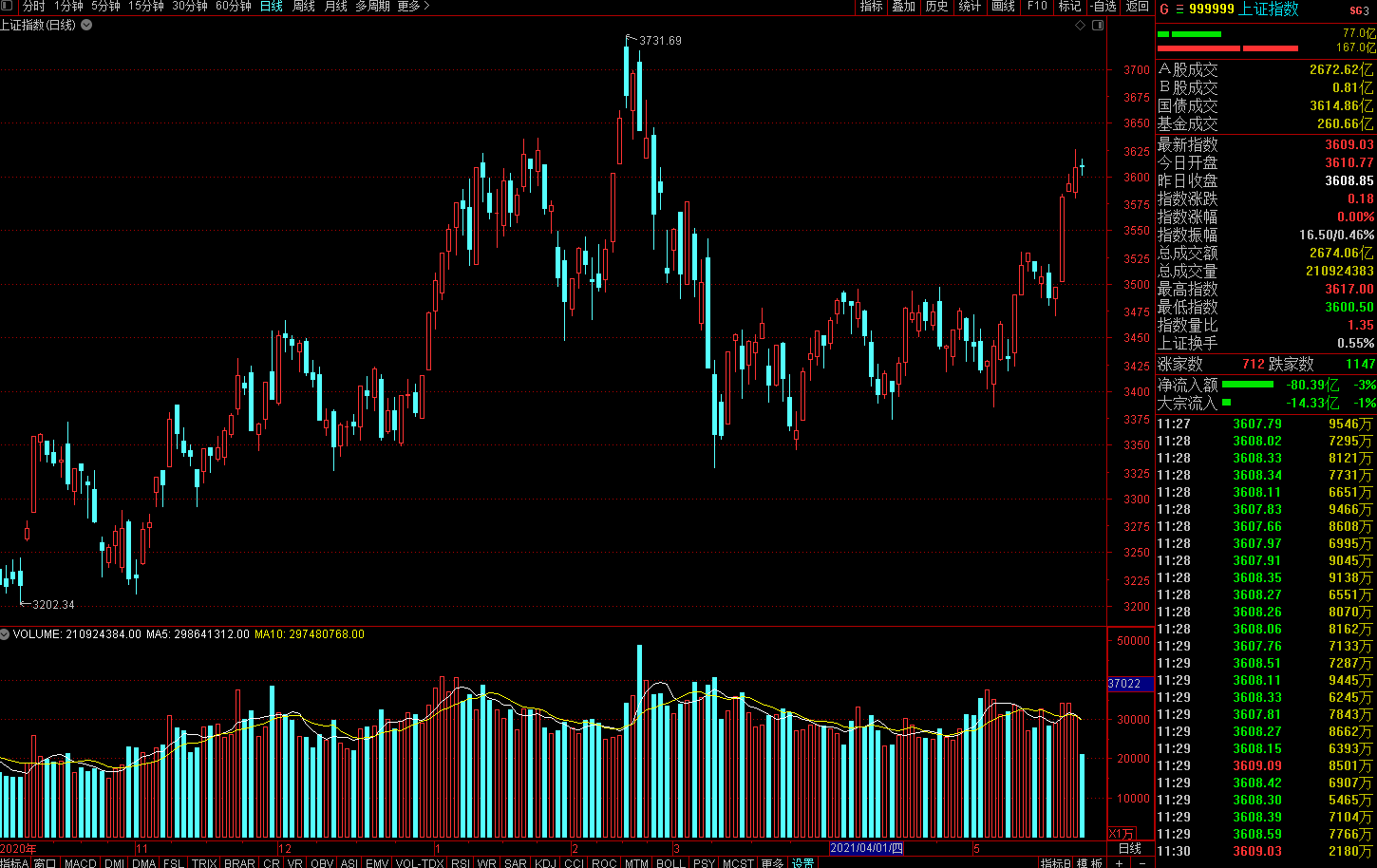The image size is (1377, 868).
Task: Click the 叠加 overlay button
Action: point(903,7)
